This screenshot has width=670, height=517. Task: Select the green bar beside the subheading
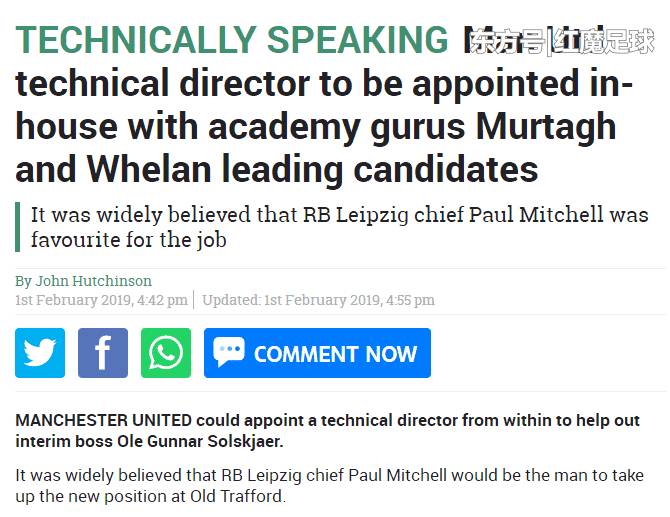click(18, 227)
